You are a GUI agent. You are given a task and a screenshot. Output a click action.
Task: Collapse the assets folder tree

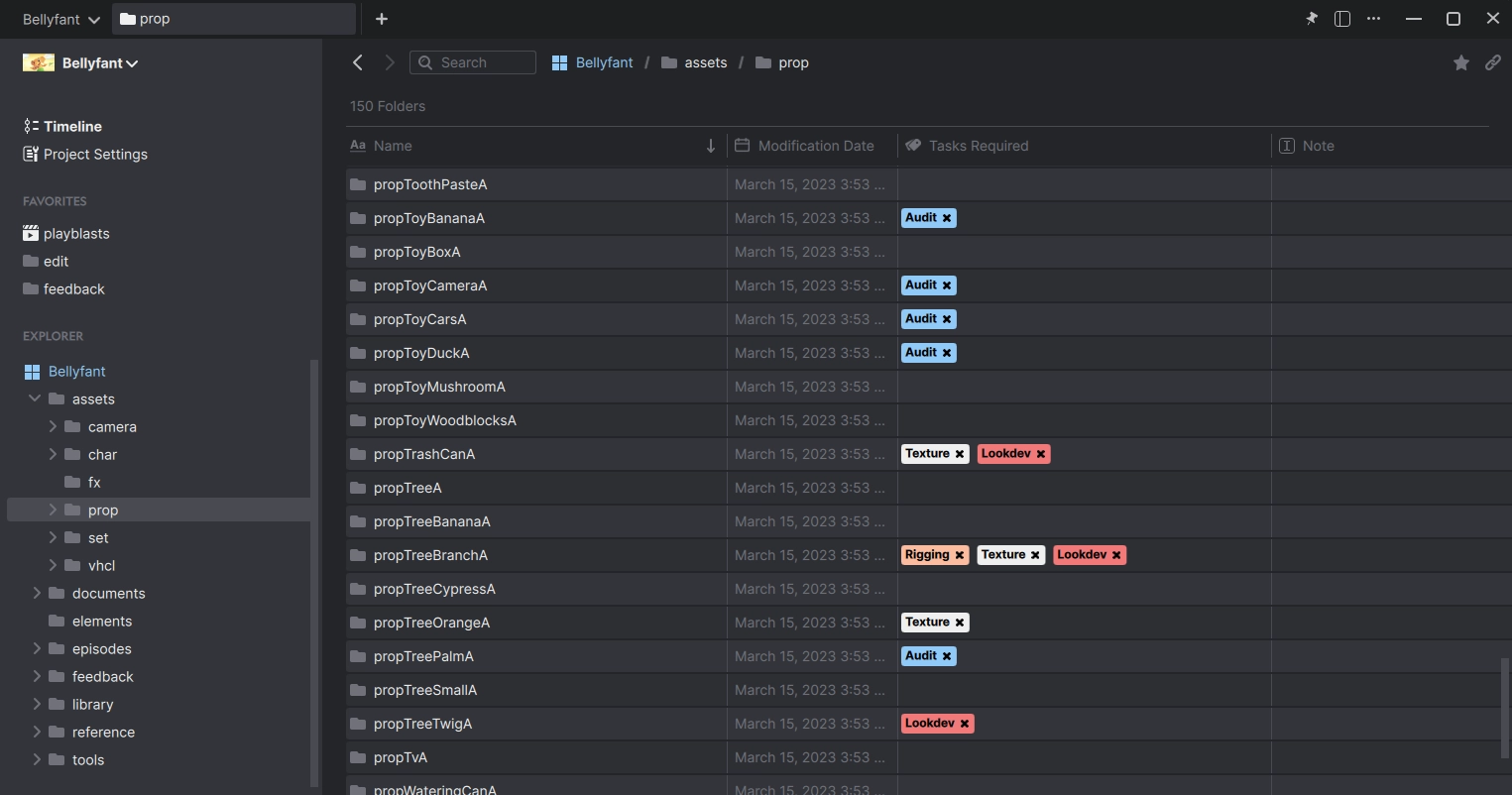[36, 398]
